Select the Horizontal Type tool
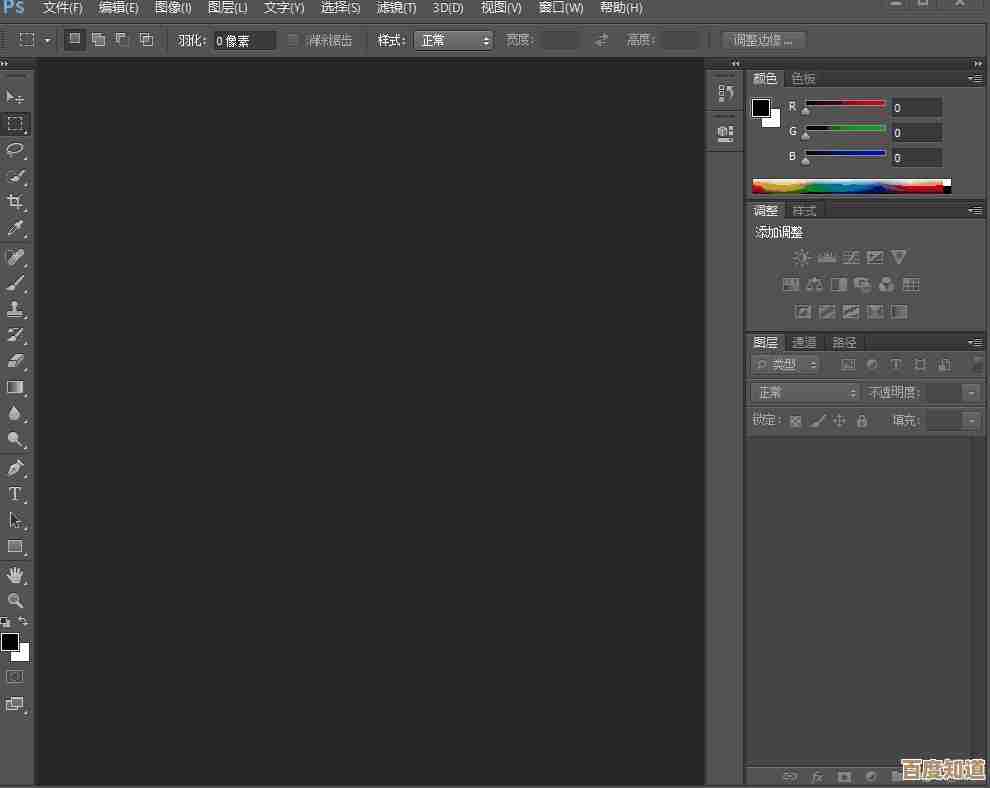Image resolution: width=990 pixels, height=788 pixels. pyautogui.click(x=15, y=494)
